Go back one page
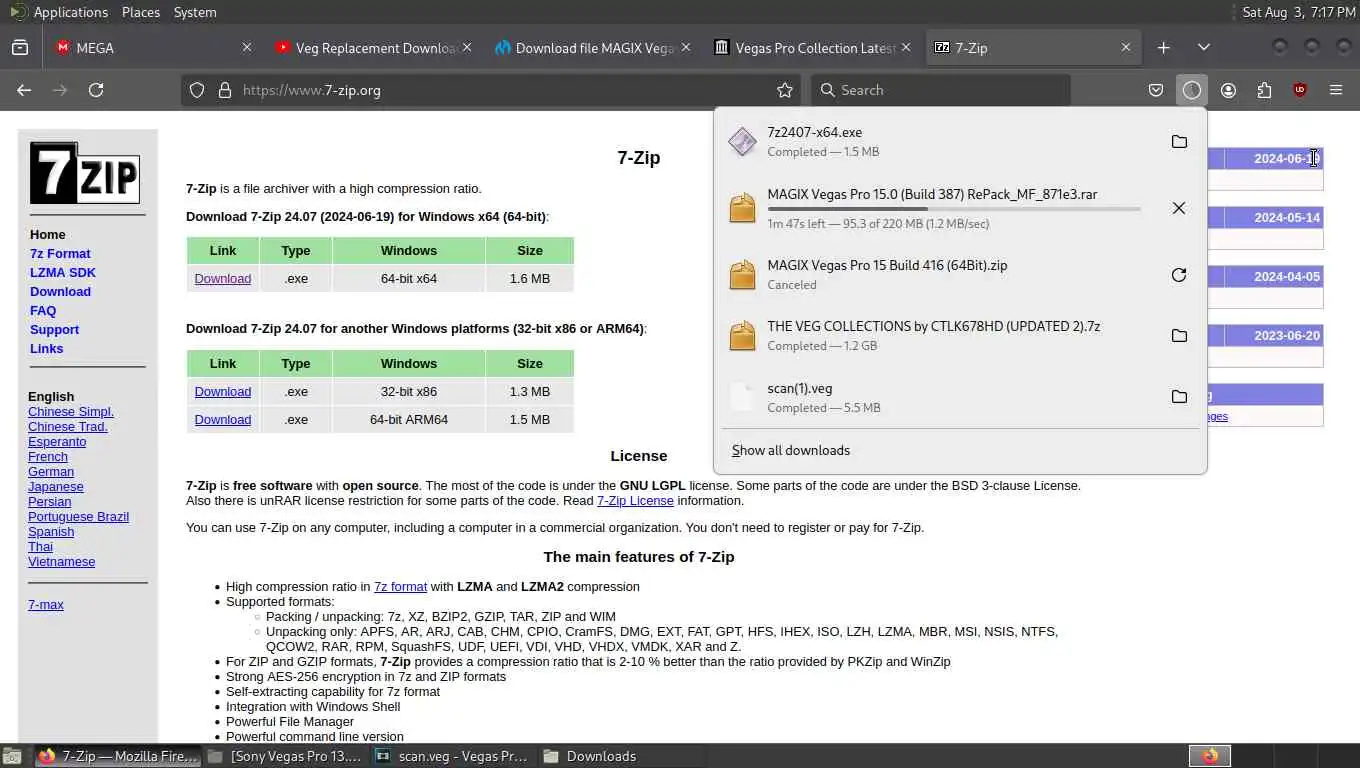Image resolution: width=1360 pixels, height=768 pixels. click(24, 90)
